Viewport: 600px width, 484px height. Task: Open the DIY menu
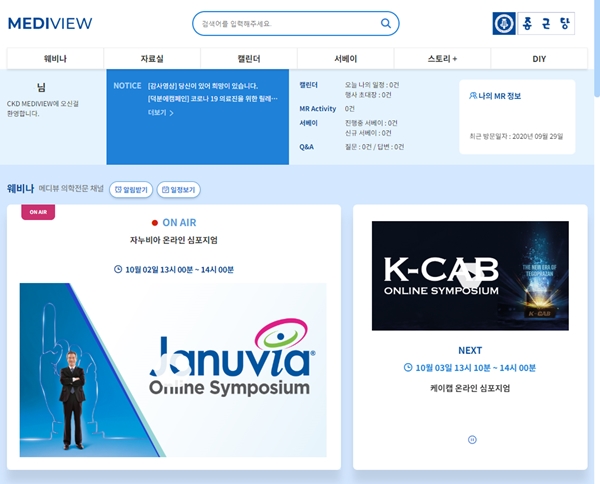[539, 59]
